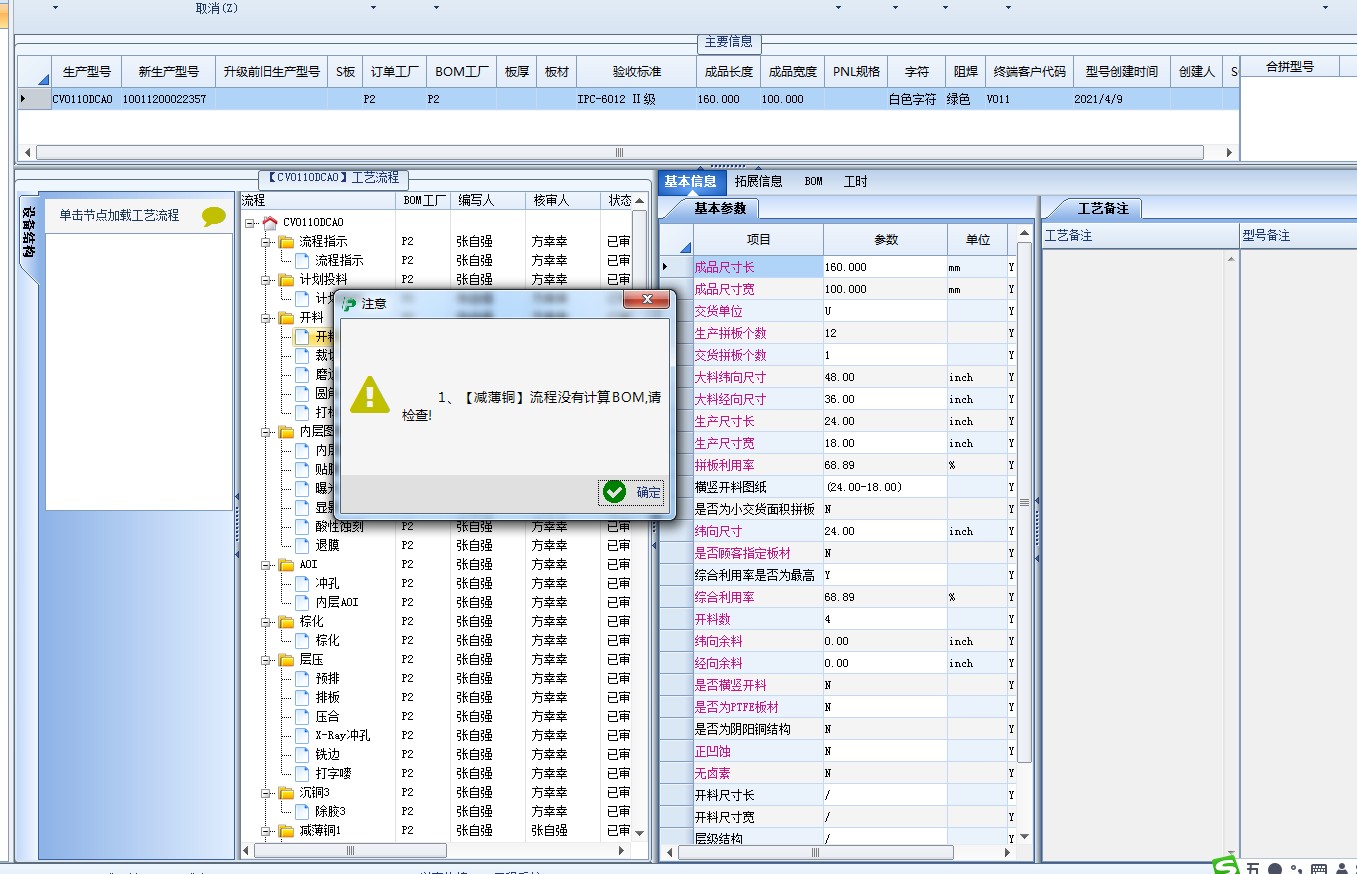Click the 交货单位 value cell U

coord(884,311)
